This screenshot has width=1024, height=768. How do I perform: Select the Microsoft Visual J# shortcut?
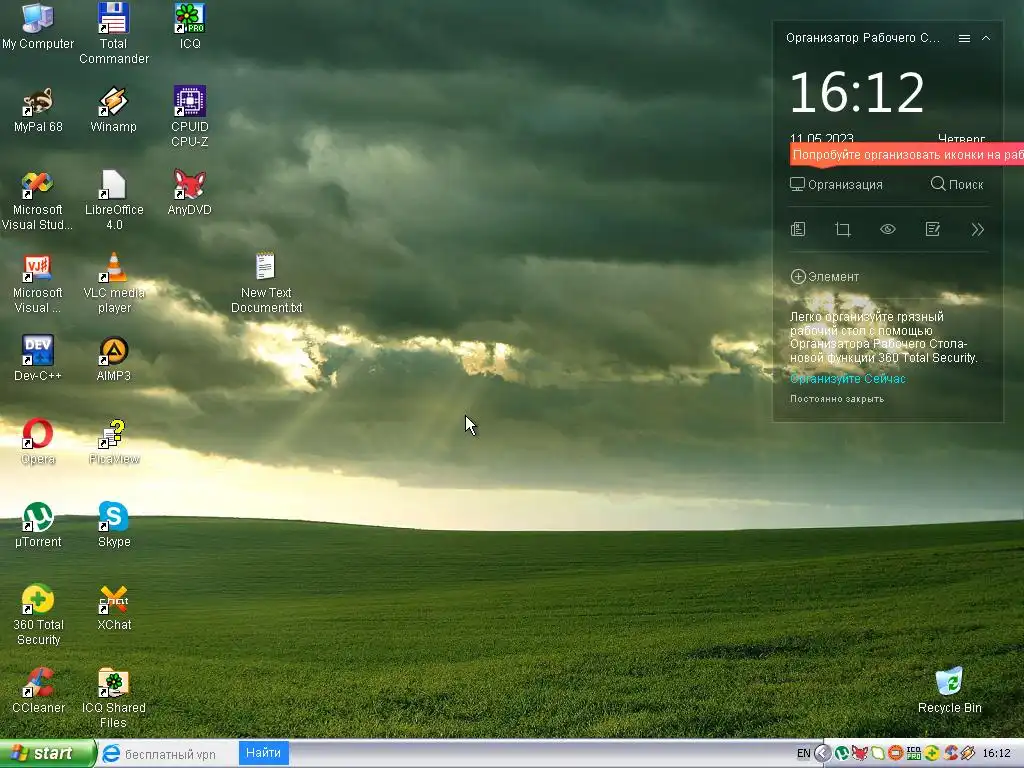37,283
